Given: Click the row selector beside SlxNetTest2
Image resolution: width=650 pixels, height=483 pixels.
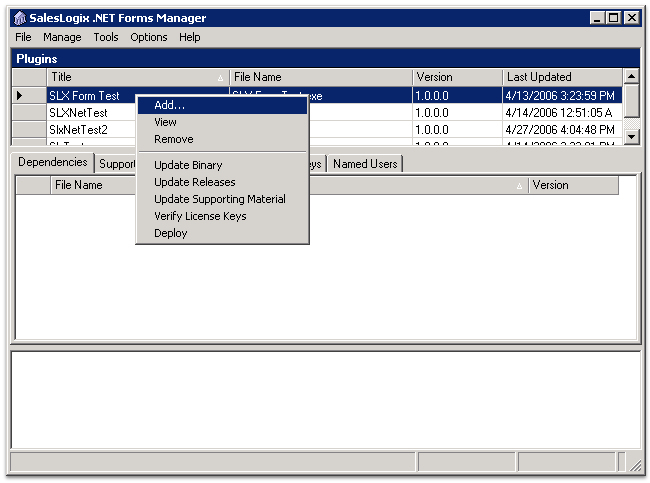Looking at the screenshot, I should 29,130.
